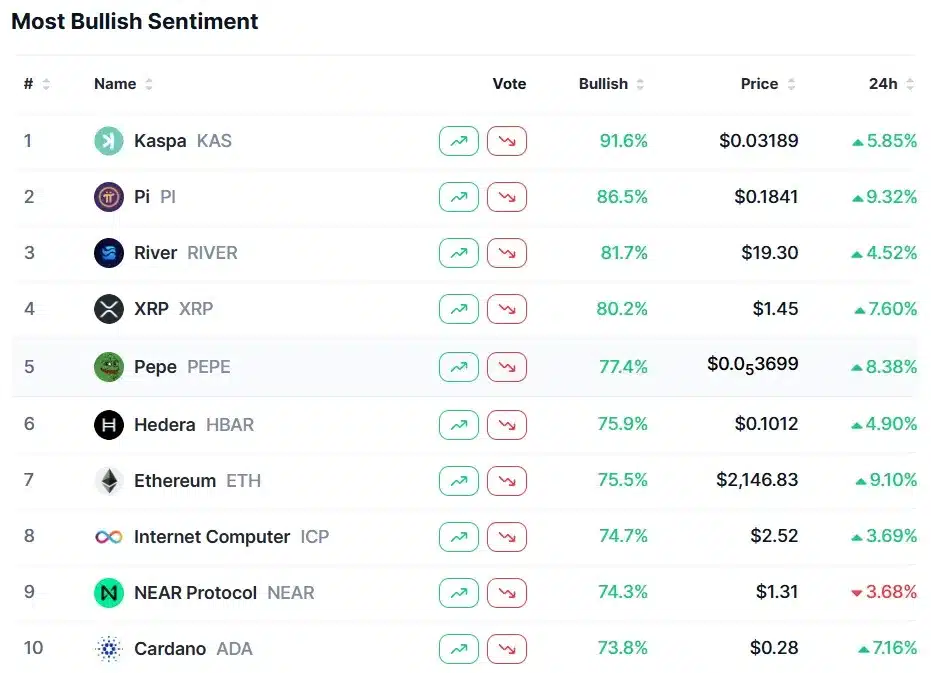
Task: Vote bearish on Cardano
Action: (x=507, y=649)
